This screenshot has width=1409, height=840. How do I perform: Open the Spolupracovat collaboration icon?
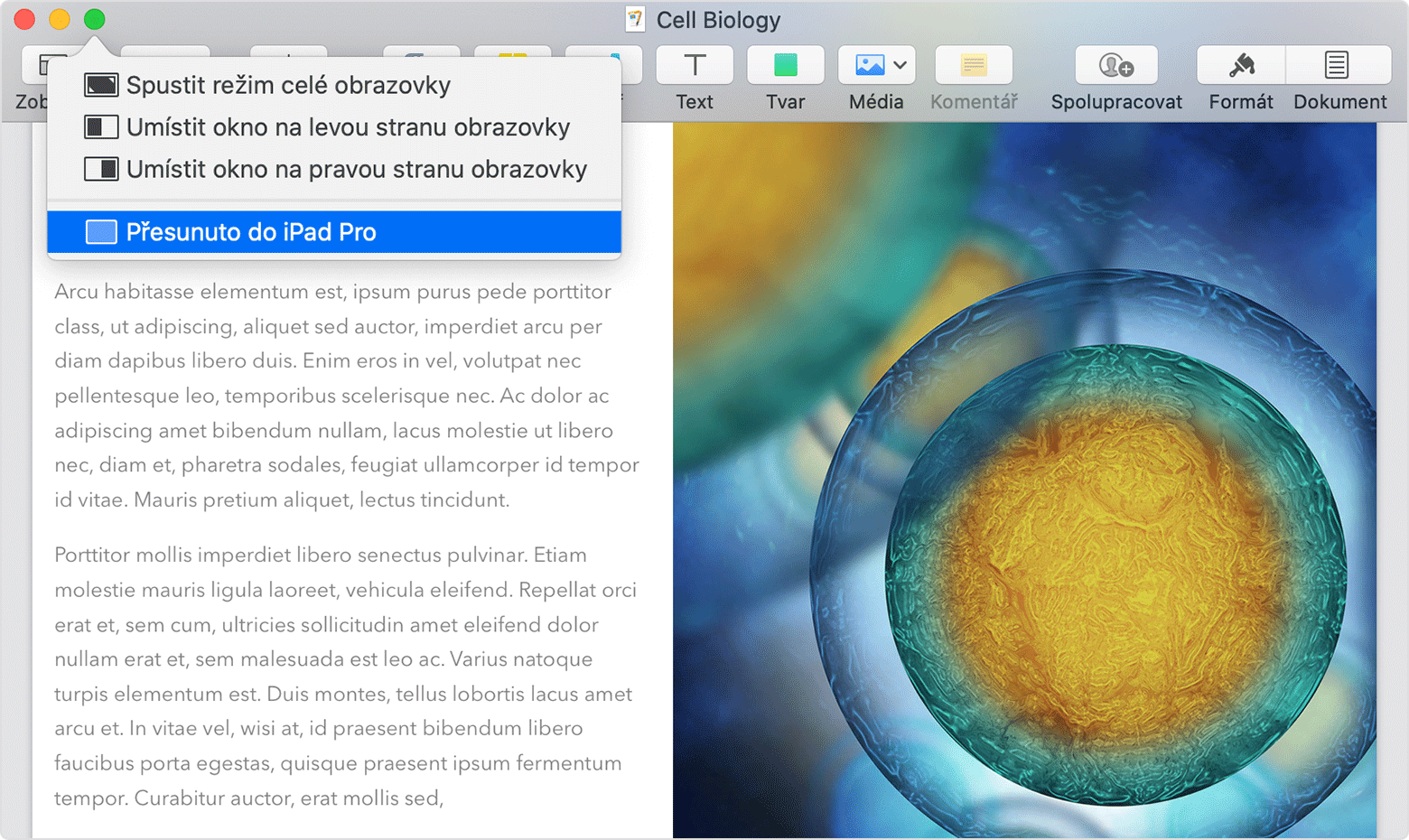[1115, 66]
